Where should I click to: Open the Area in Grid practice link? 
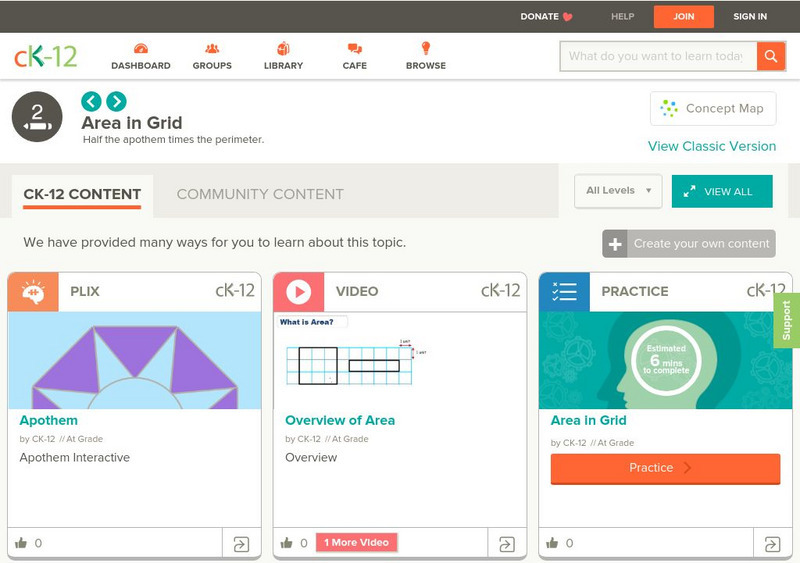(x=588, y=421)
